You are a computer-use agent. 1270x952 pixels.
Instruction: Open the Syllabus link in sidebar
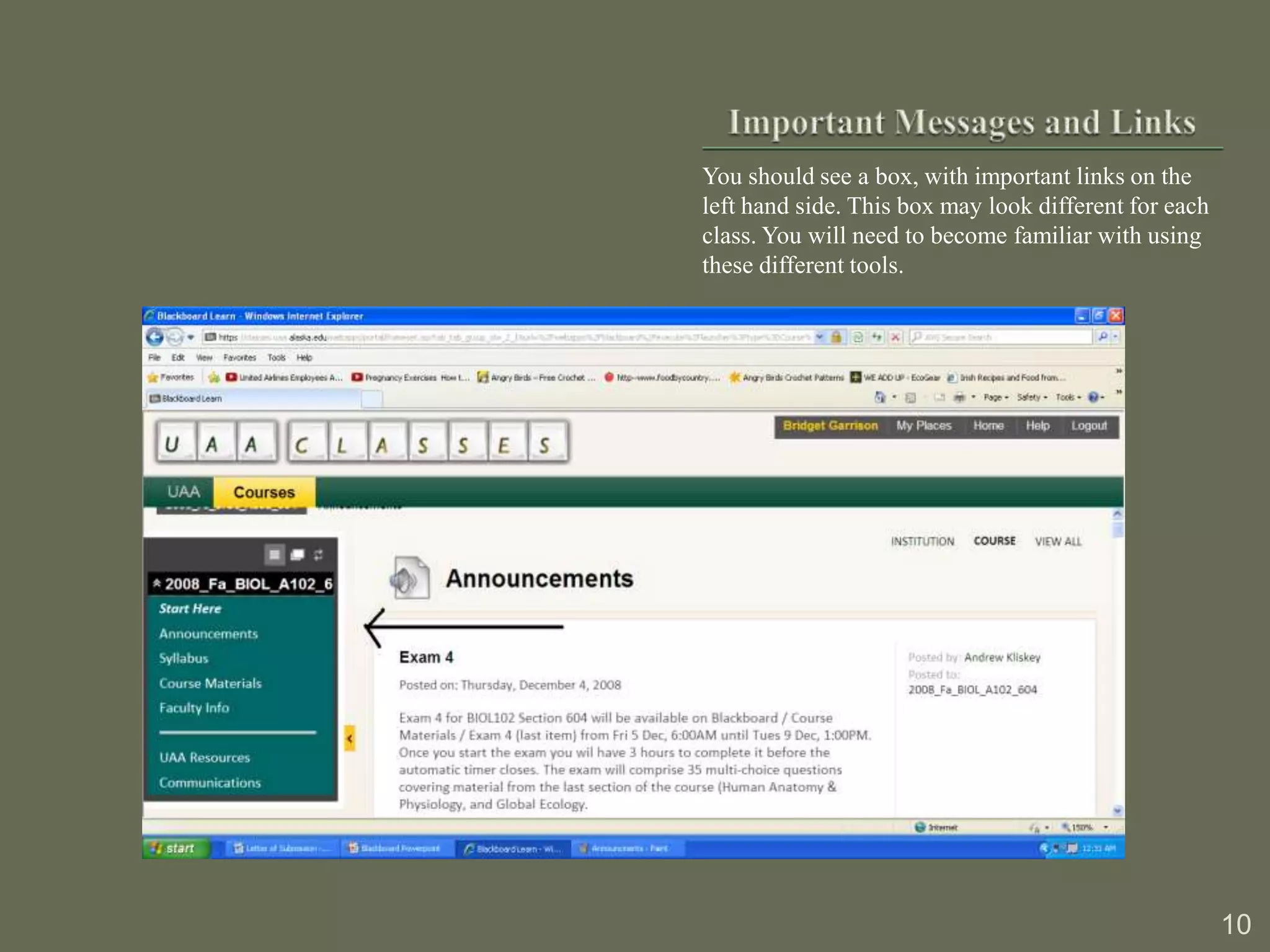184,658
